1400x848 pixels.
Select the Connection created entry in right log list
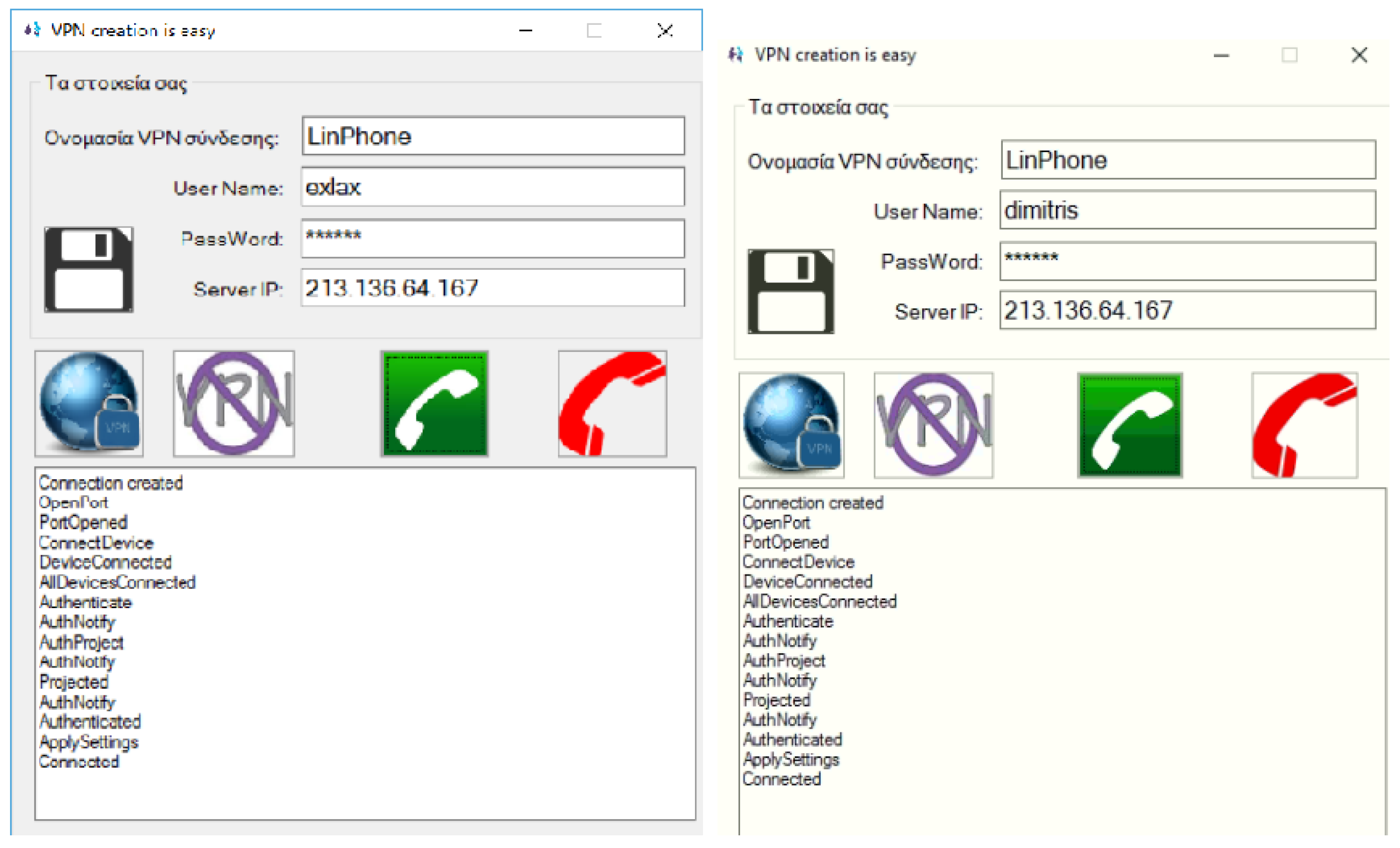coord(813,502)
